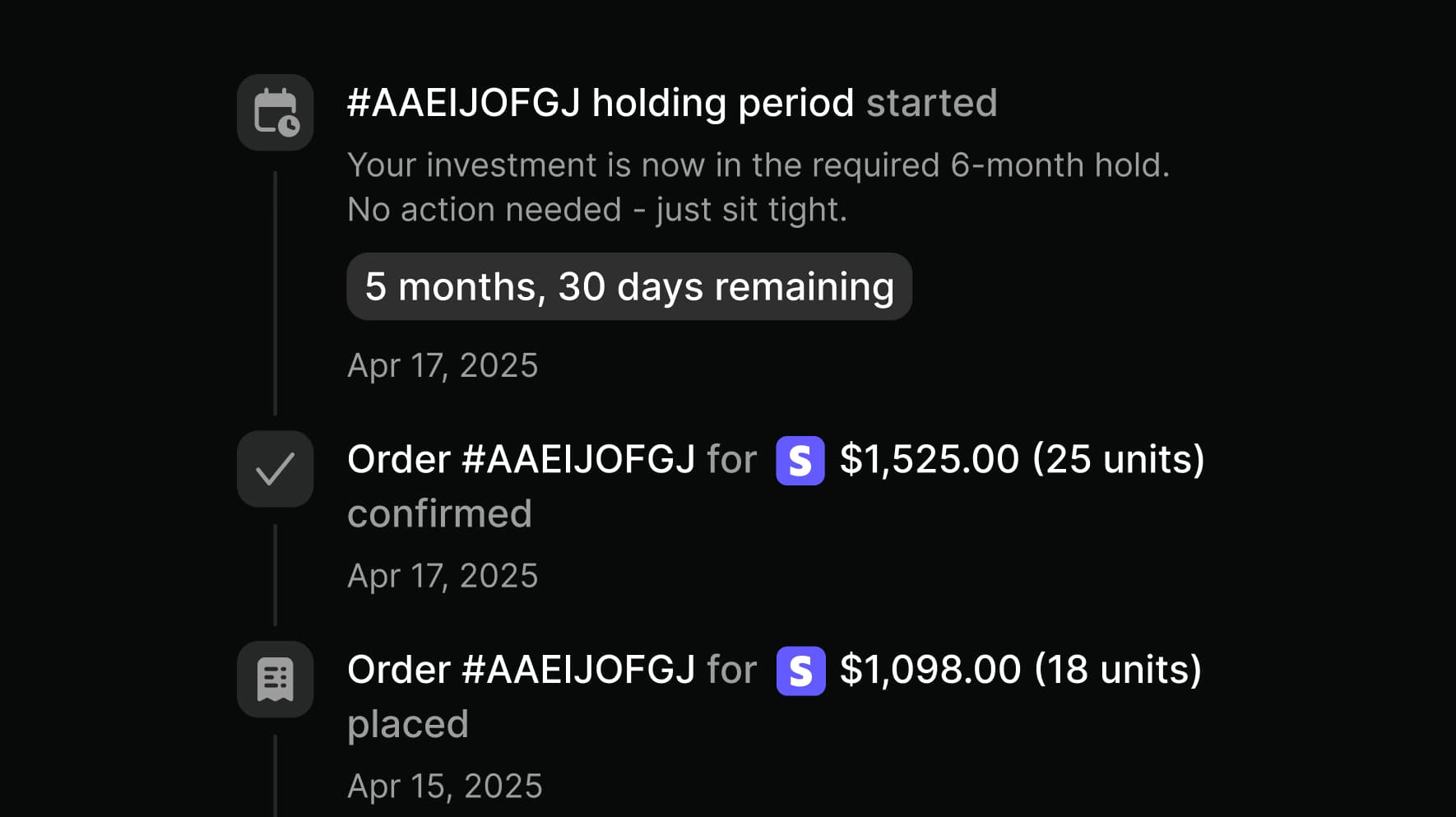Image resolution: width=1456 pixels, height=817 pixels.
Task: Click the Apr 15, 2025 date
Action: [x=445, y=787]
